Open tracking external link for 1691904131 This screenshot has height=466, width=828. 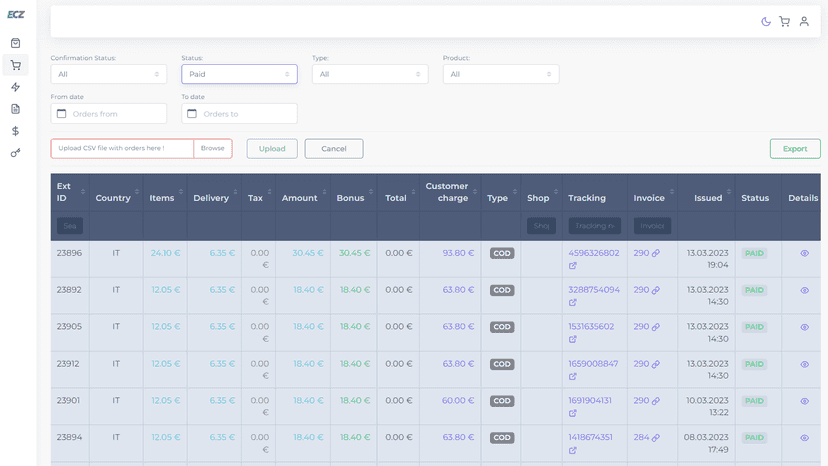tap(572, 413)
